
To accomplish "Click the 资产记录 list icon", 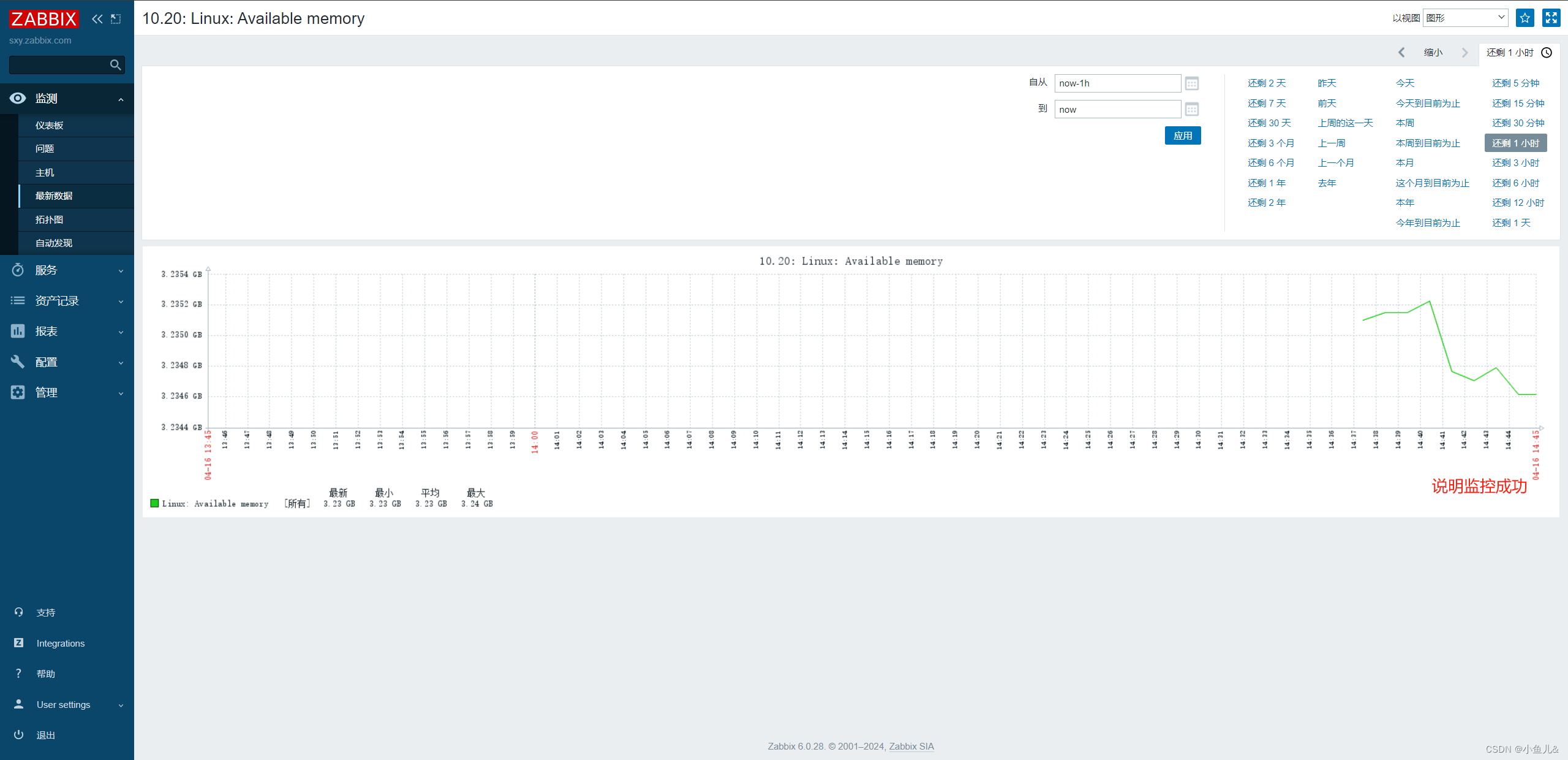I will [x=18, y=300].
